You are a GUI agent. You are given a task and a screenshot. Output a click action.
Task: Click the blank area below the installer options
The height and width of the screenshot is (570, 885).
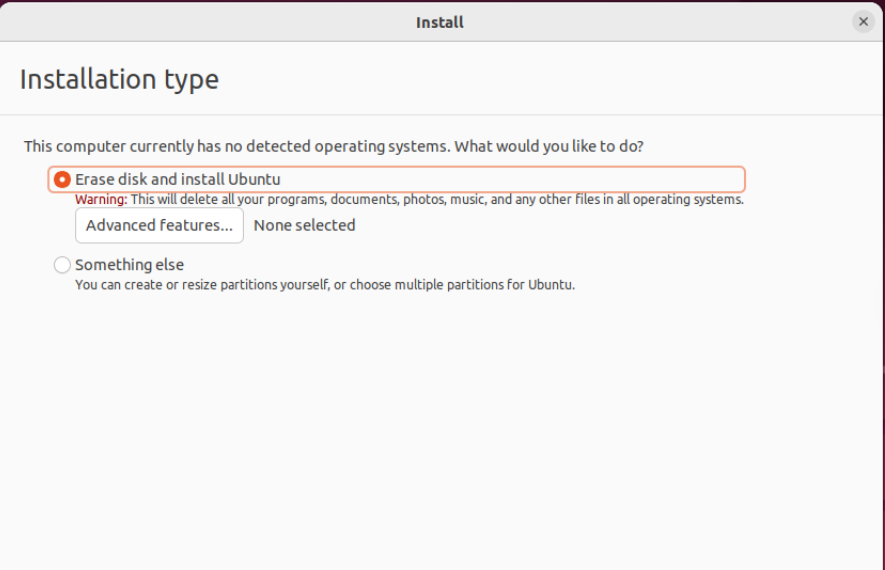pos(440,430)
